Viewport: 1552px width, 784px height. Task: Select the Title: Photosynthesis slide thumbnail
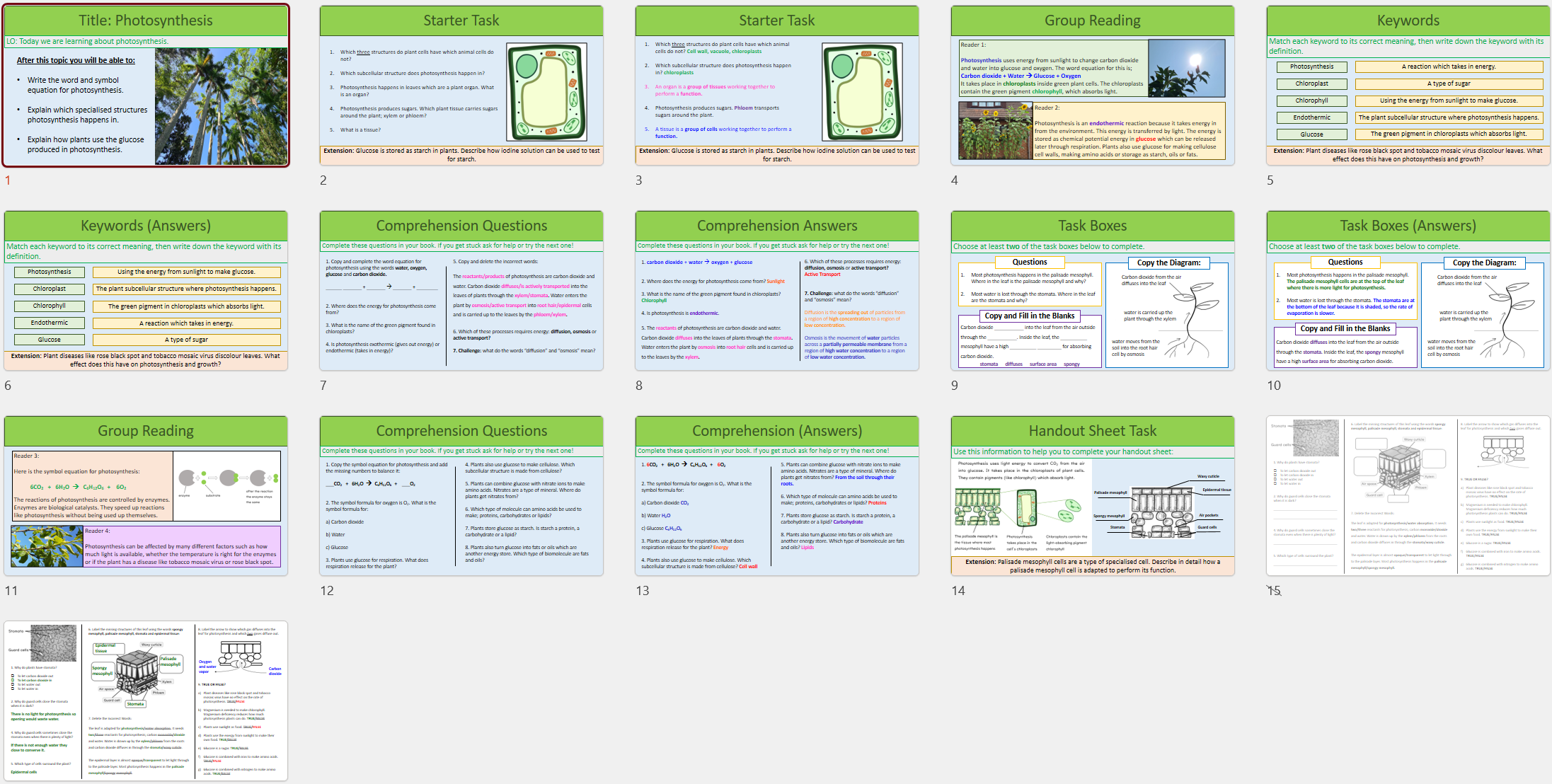146,86
